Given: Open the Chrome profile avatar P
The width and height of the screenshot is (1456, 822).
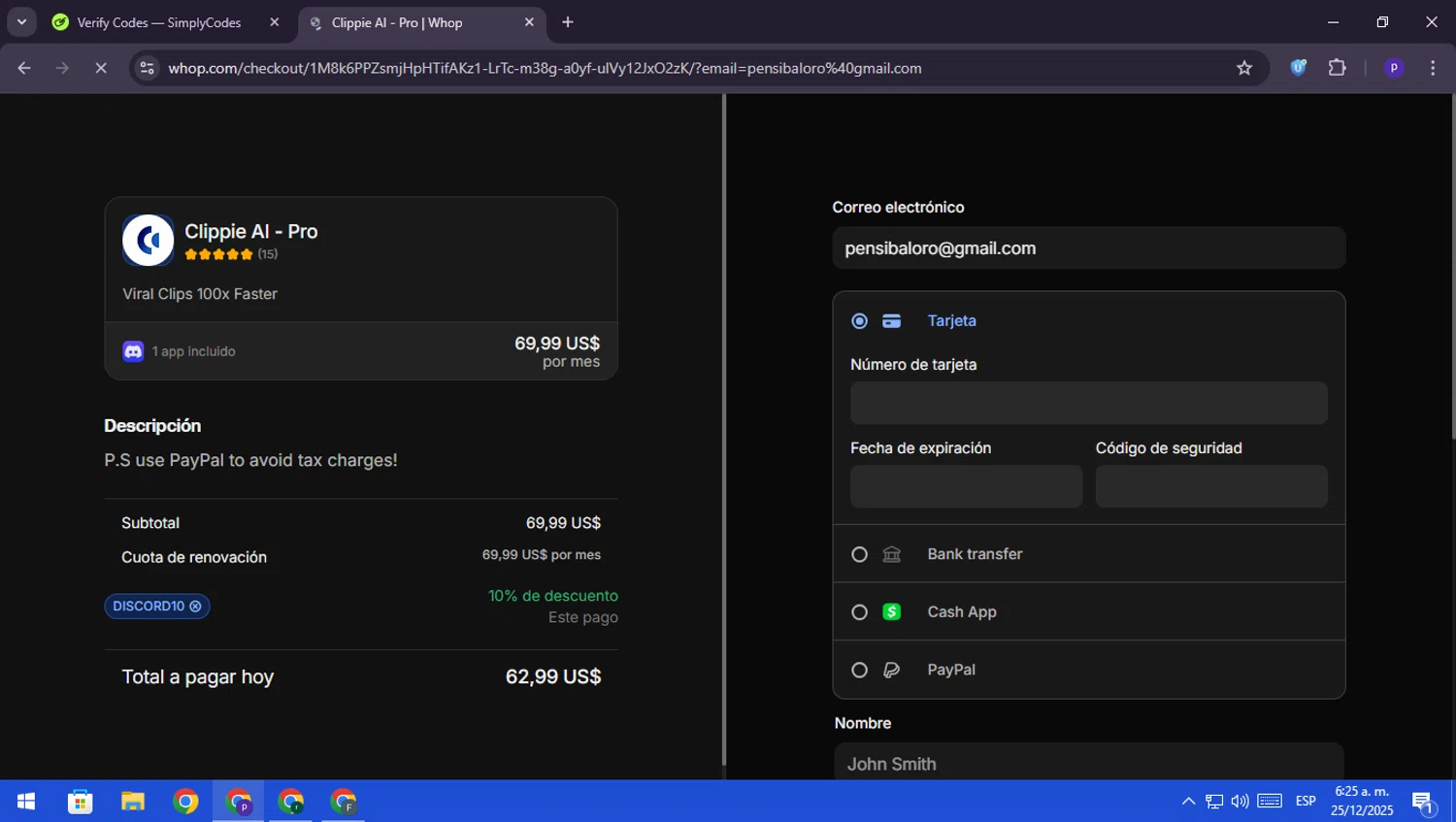Looking at the screenshot, I should (x=1394, y=68).
